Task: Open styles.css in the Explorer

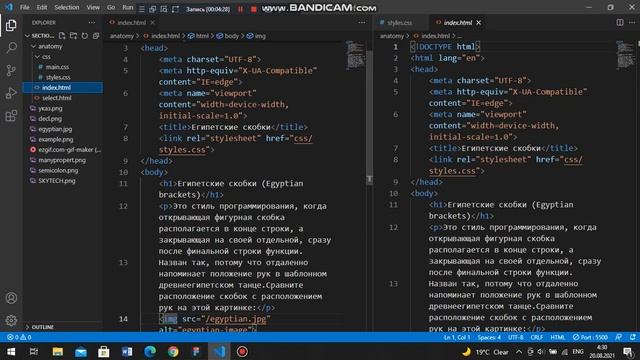Action: point(58,77)
